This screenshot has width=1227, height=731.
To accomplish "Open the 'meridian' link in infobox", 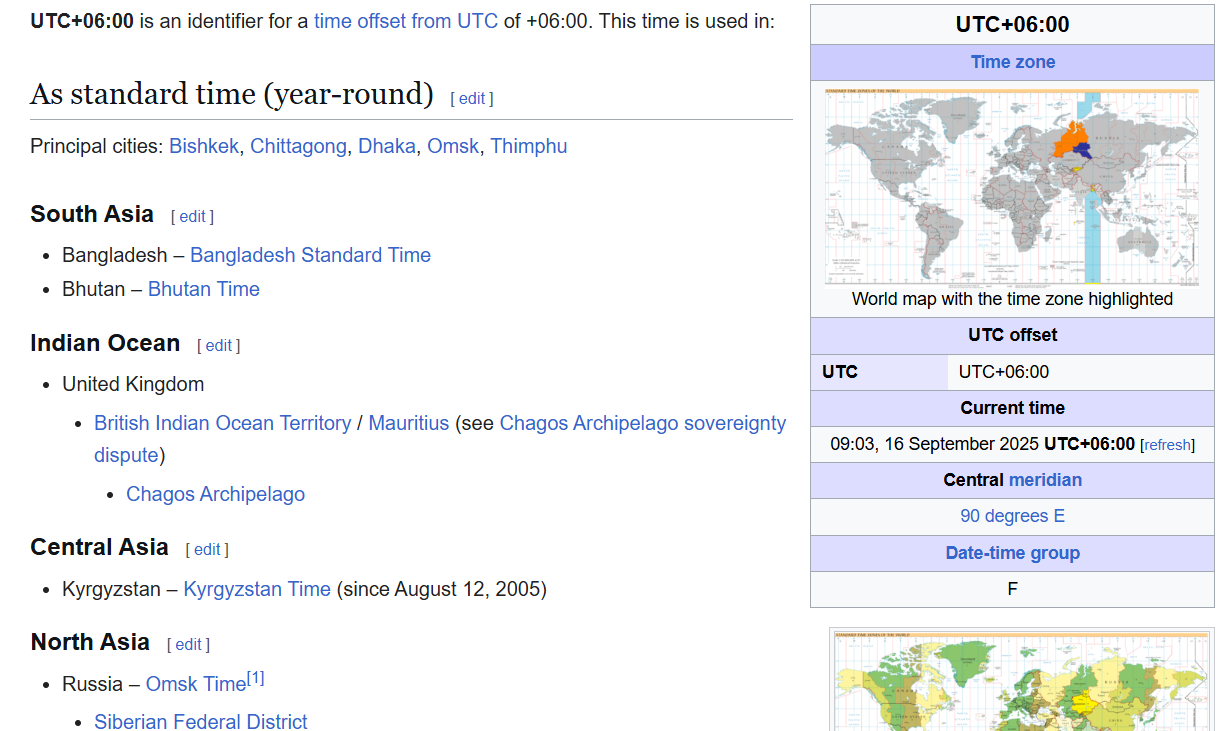I will 1045,480.
